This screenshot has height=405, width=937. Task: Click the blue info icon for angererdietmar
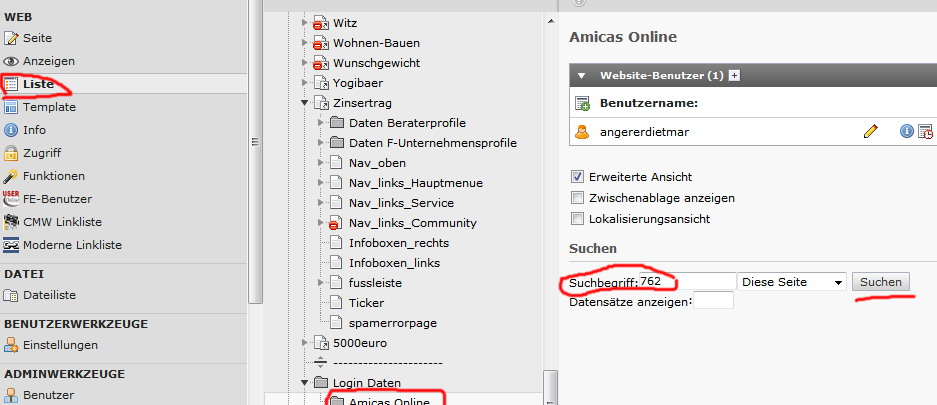coord(907,131)
